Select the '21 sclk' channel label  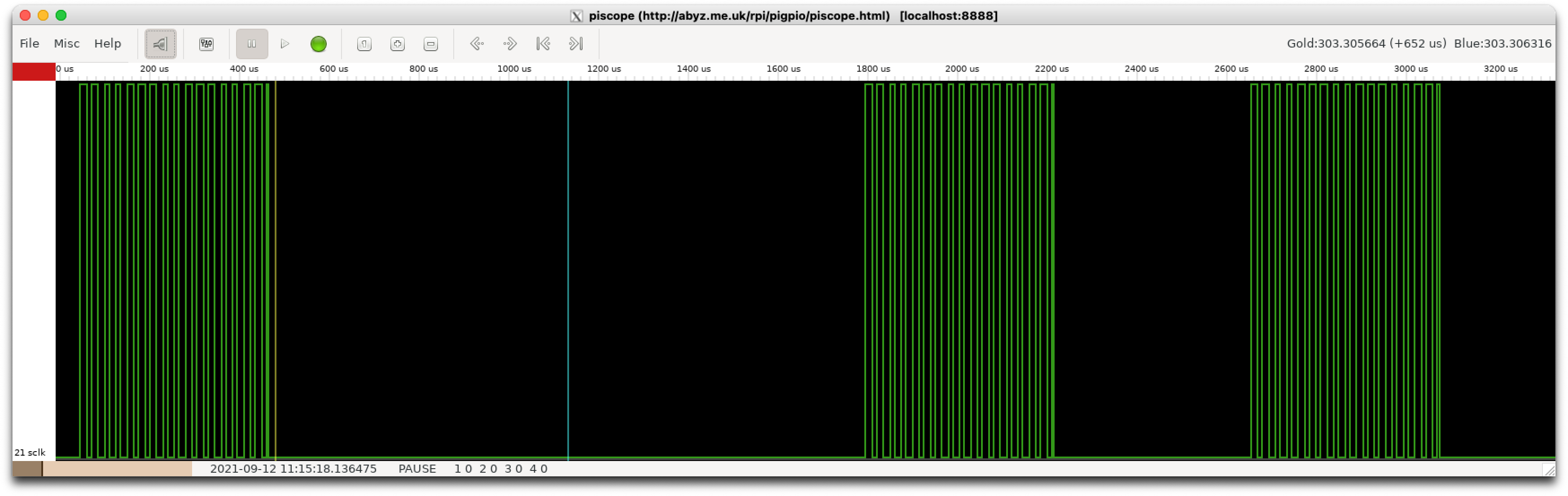30,452
